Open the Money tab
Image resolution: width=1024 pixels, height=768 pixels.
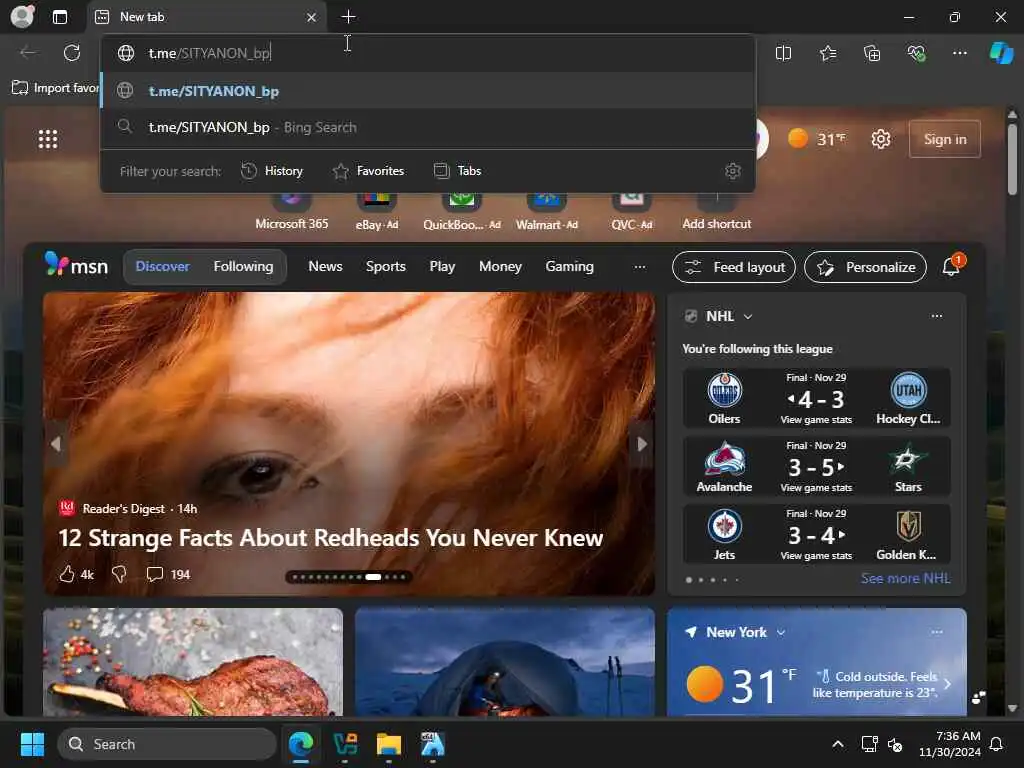500,266
